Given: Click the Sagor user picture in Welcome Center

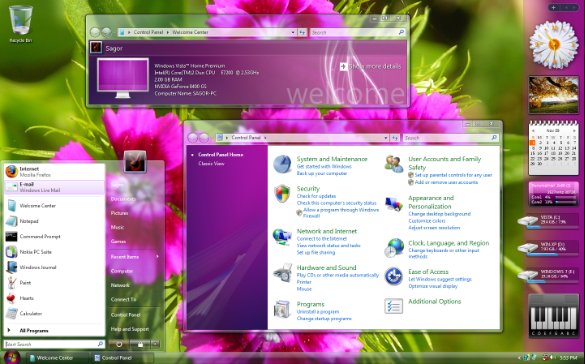Looking at the screenshot, I should tap(96, 47).
